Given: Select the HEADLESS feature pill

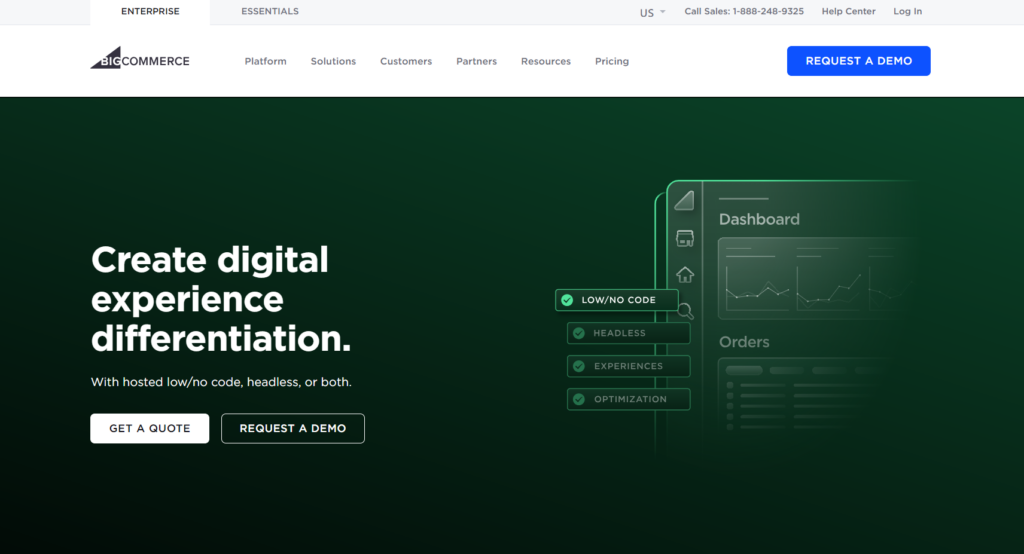Looking at the screenshot, I should pyautogui.click(x=628, y=333).
